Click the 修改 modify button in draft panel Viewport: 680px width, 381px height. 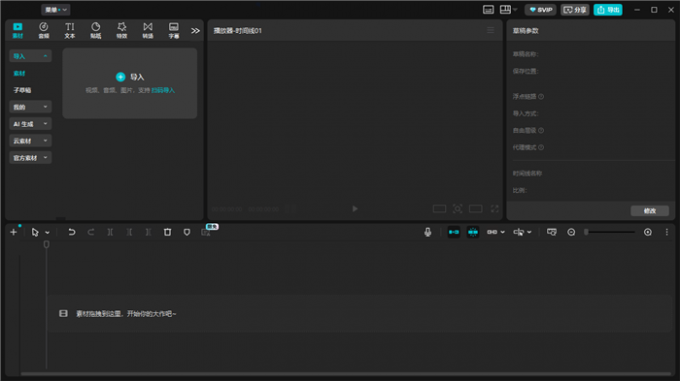(x=650, y=211)
